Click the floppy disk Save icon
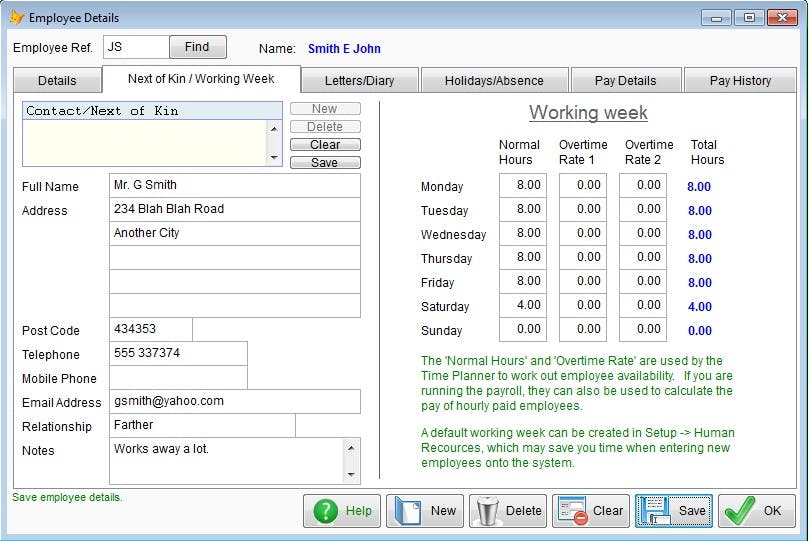Image resolution: width=809 pixels, height=541 pixels. [654, 511]
